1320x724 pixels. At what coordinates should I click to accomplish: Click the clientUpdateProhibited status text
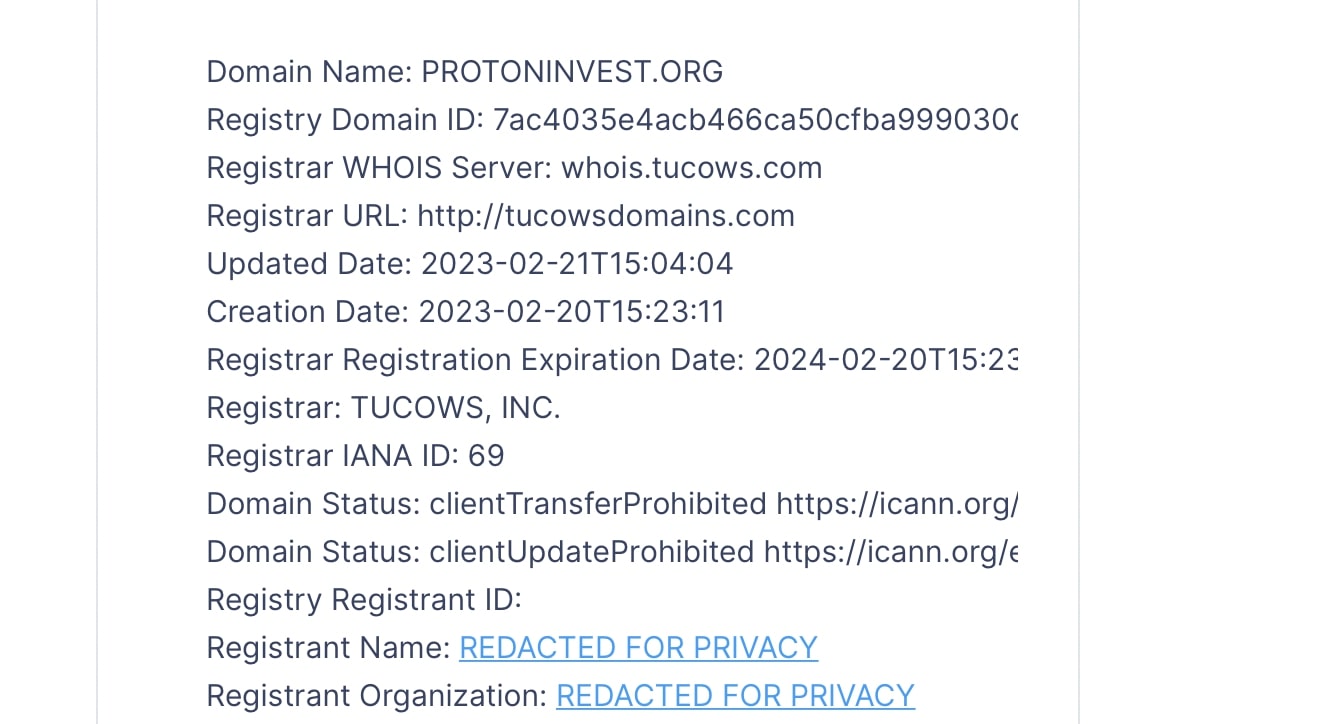(592, 552)
